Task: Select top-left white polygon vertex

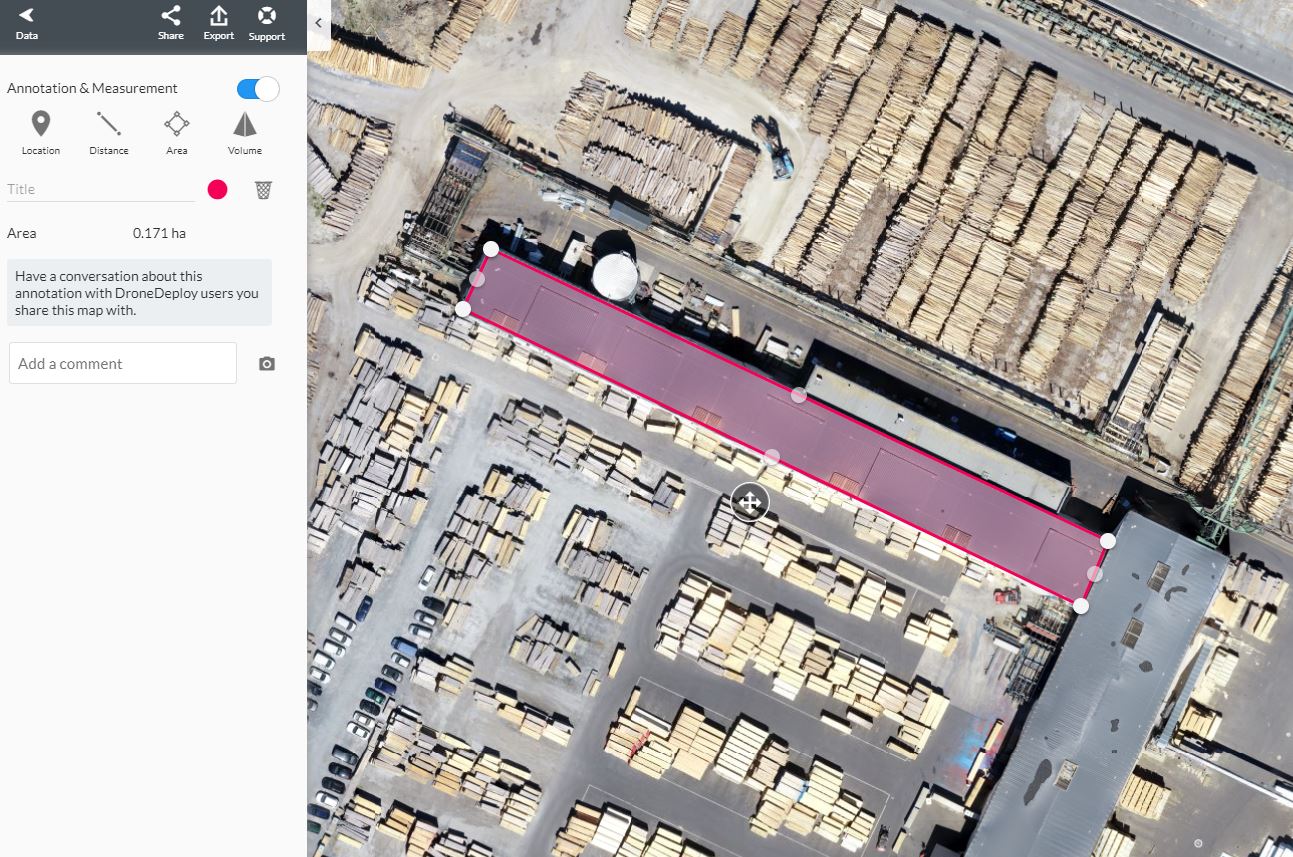Action: pyautogui.click(x=491, y=249)
